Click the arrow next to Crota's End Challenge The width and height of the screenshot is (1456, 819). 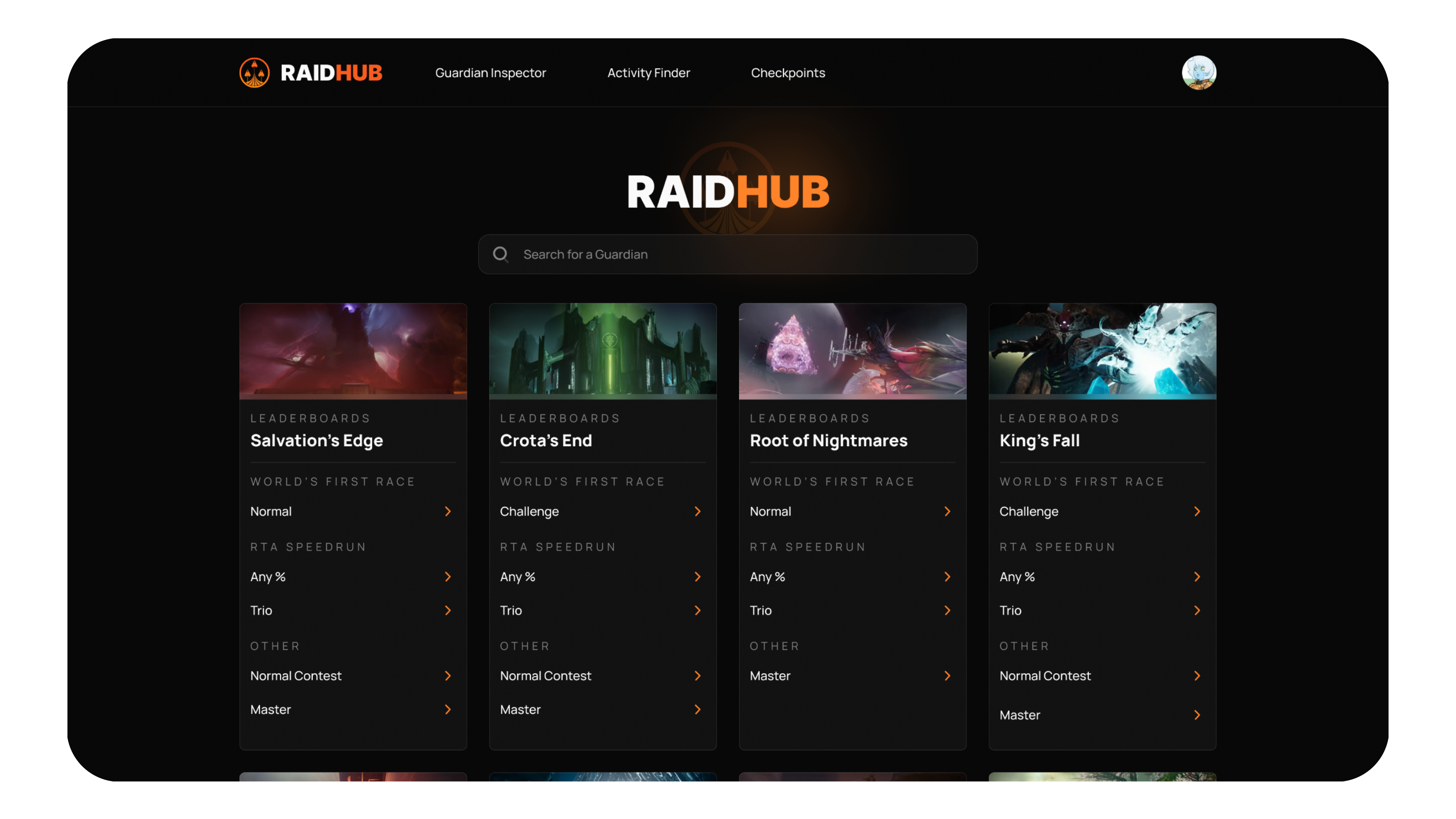tap(698, 511)
